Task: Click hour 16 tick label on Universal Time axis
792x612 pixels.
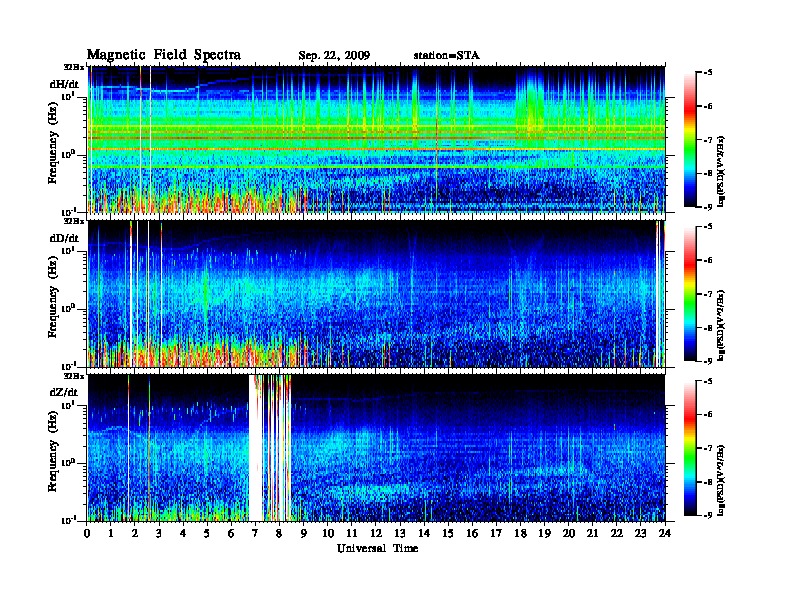Action: [x=472, y=534]
